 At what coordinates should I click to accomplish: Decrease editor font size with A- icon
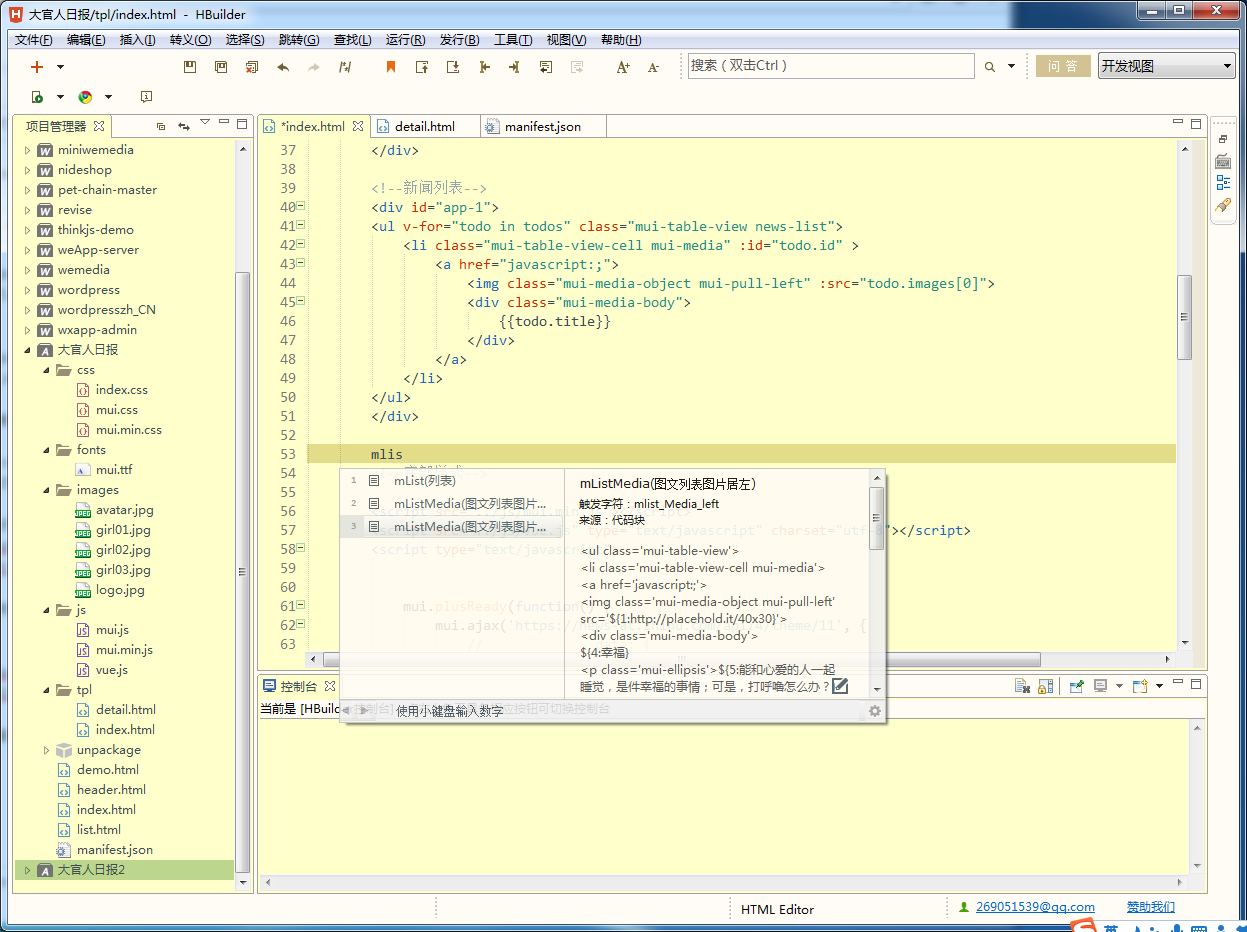[653, 67]
